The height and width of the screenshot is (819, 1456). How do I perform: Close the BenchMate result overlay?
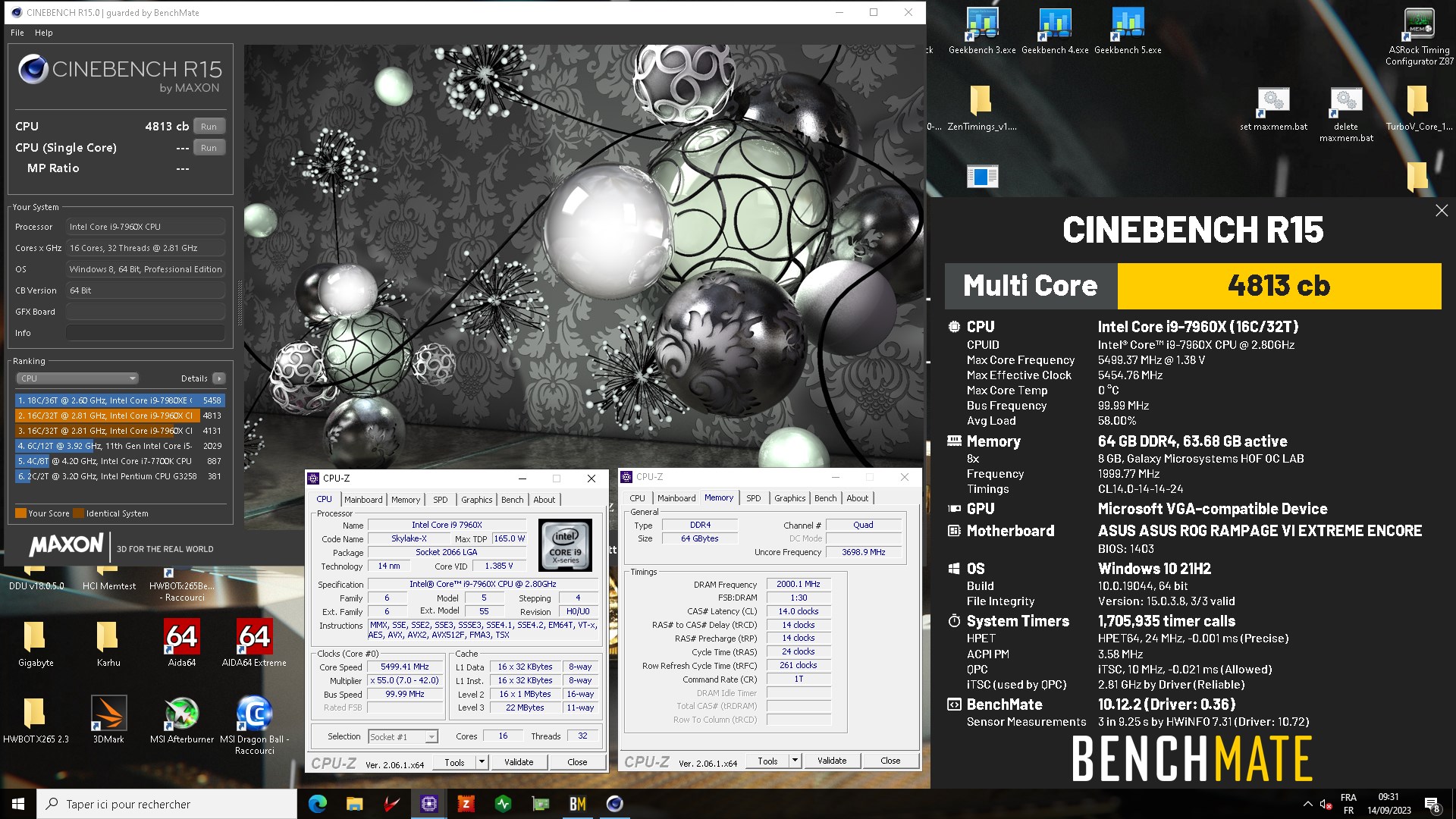click(x=1442, y=211)
